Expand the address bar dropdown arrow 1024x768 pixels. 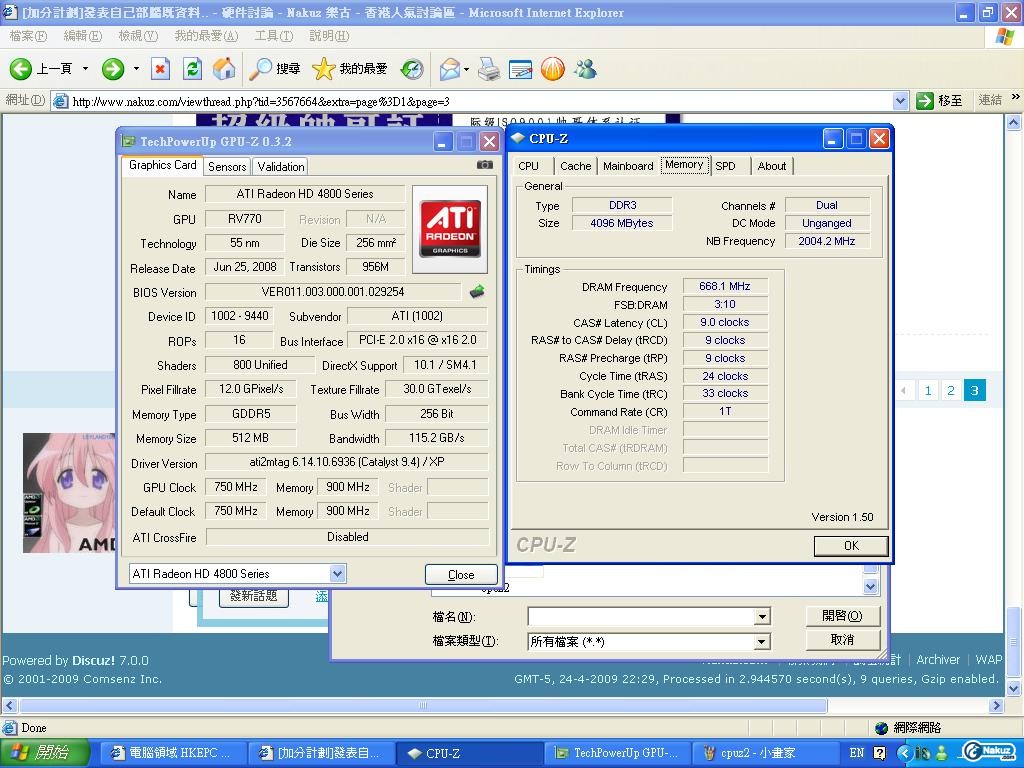tap(899, 101)
